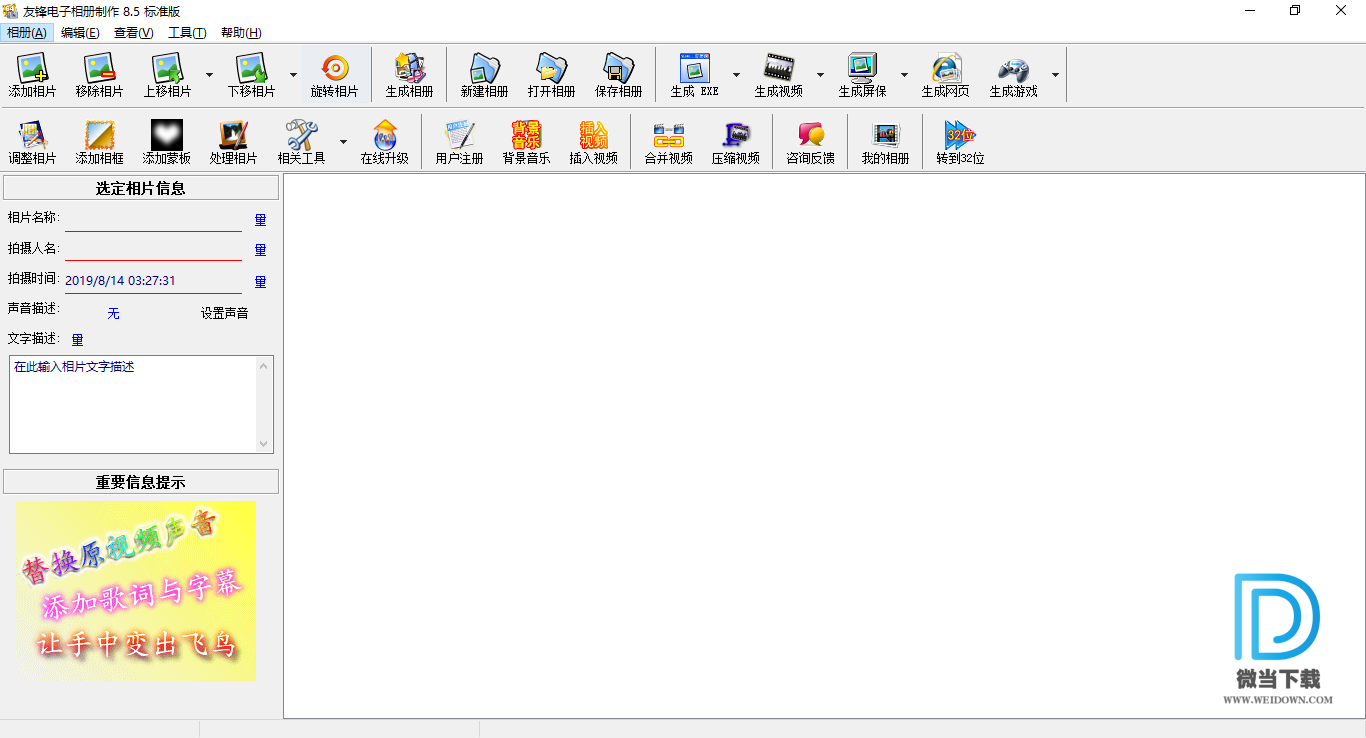Viewport: 1366px width, 738px height.
Task: Click the empty photo list area
Action: click(824, 446)
